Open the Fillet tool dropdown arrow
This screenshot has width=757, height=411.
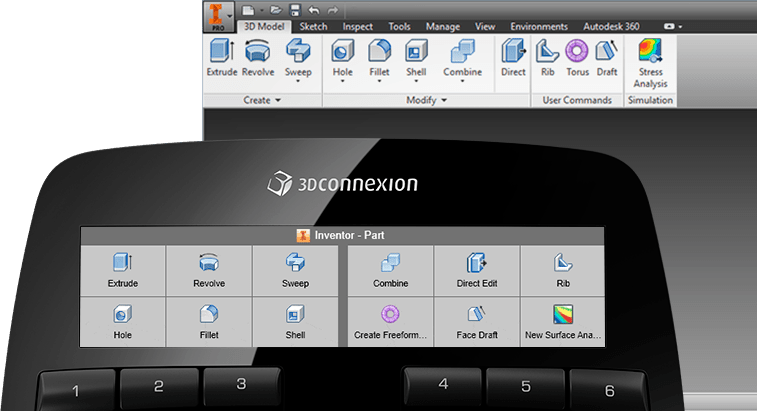[379, 82]
